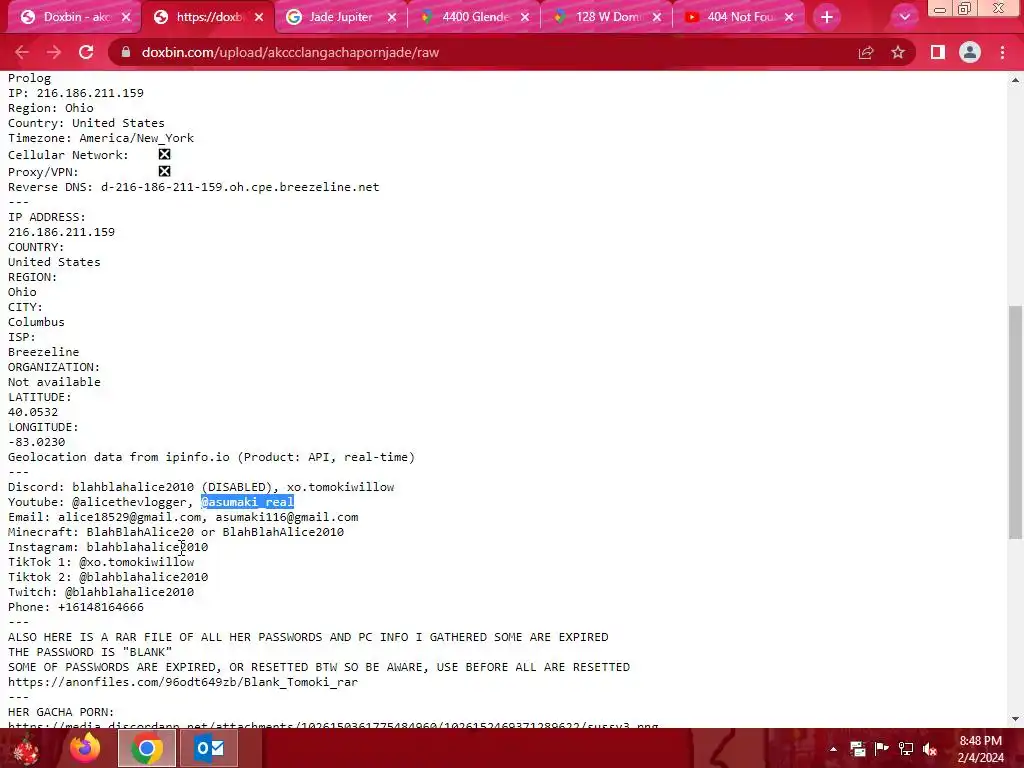
Task: Click the 'ISP:' label
Action: click(22, 337)
